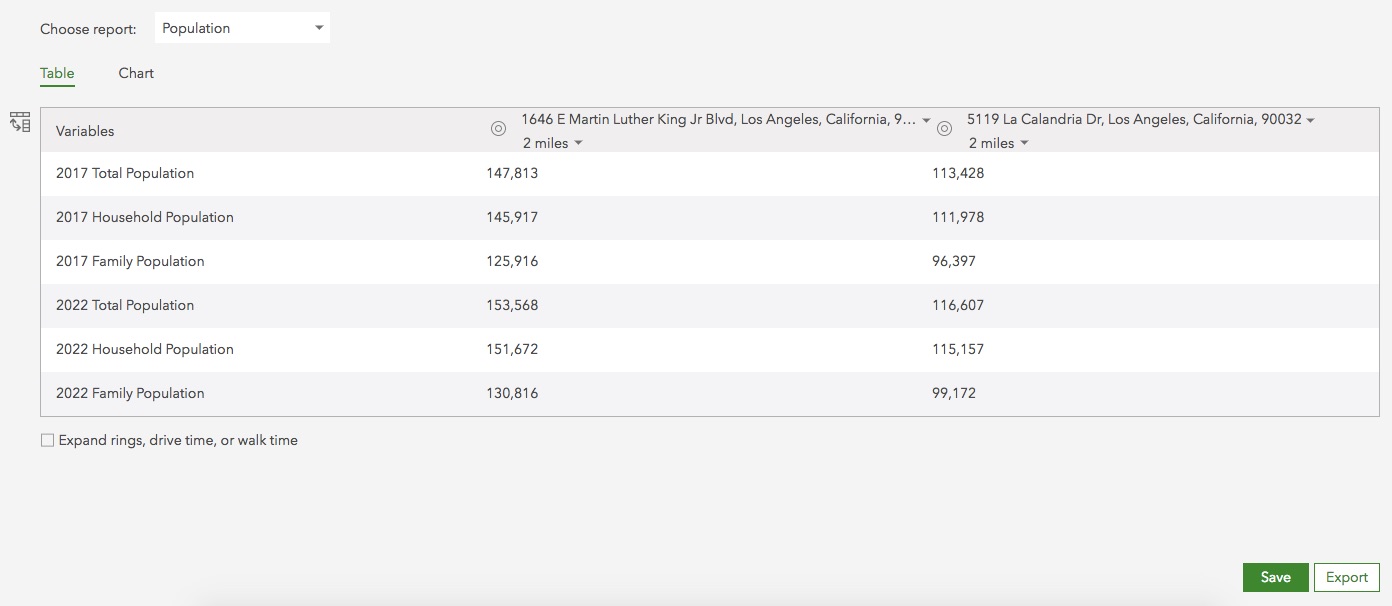Switch to the Table tab
The width and height of the screenshot is (1392, 606).
click(x=57, y=73)
